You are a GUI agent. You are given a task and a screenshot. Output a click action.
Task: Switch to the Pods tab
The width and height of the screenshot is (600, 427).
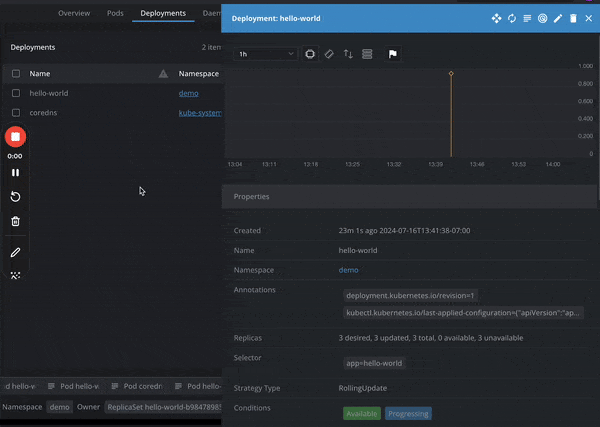[115, 13]
